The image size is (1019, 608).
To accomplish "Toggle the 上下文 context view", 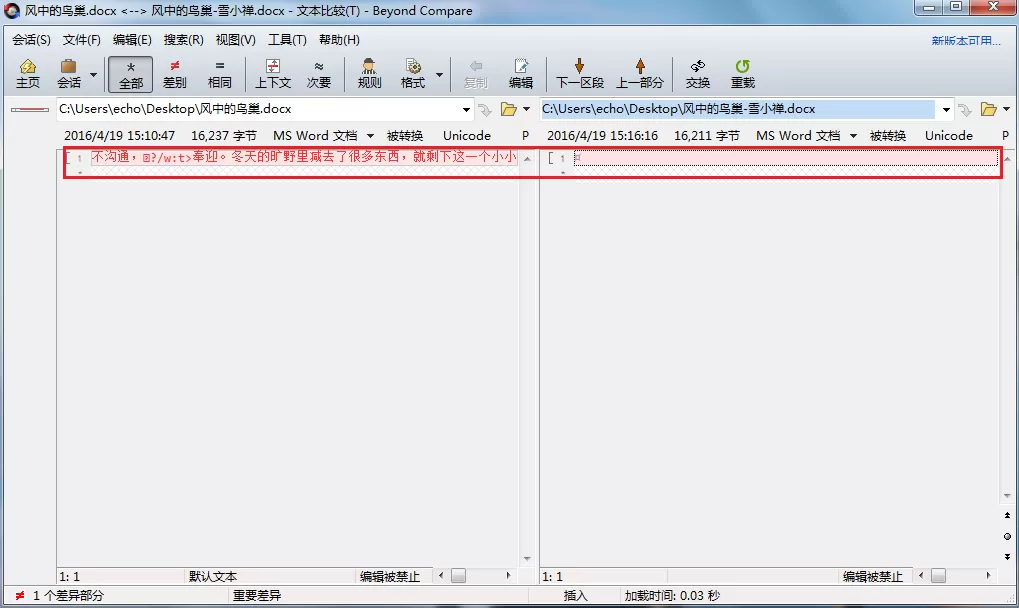I will [x=273, y=73].
